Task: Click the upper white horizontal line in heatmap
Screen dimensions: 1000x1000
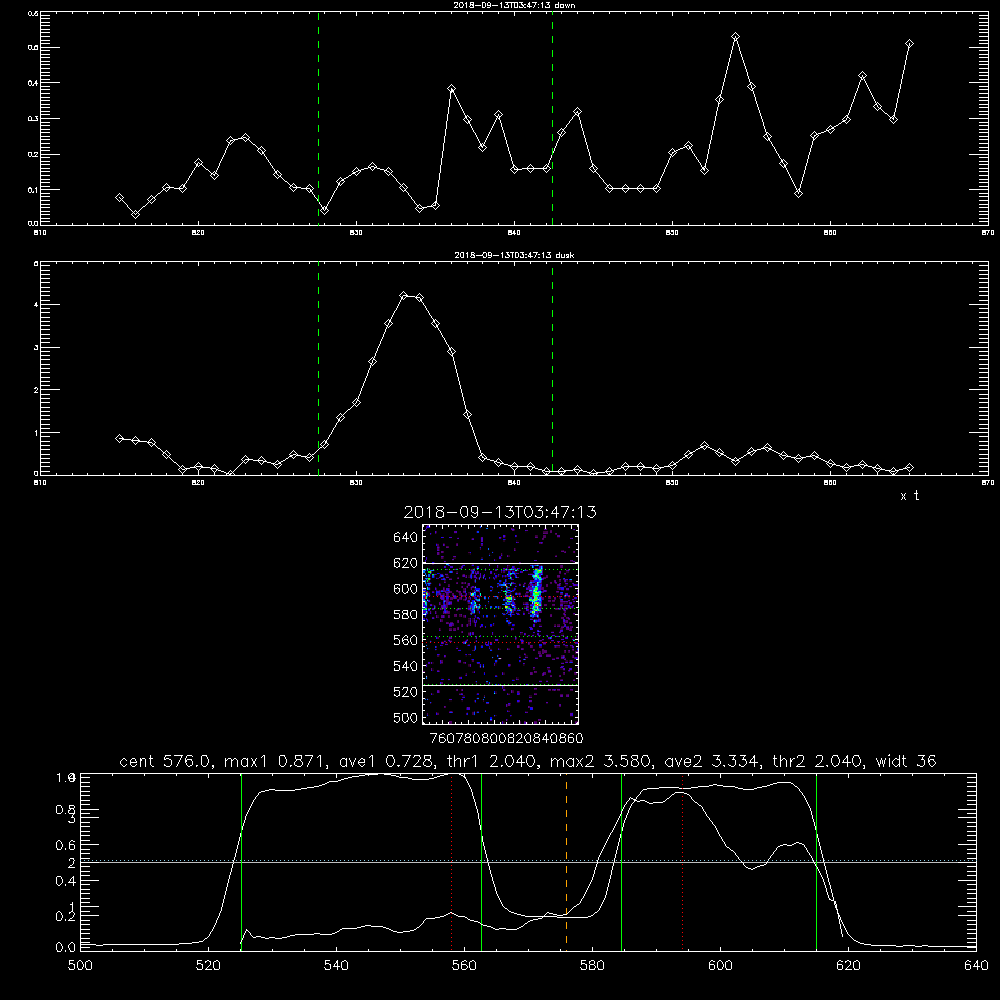Action: click(500, 564)
